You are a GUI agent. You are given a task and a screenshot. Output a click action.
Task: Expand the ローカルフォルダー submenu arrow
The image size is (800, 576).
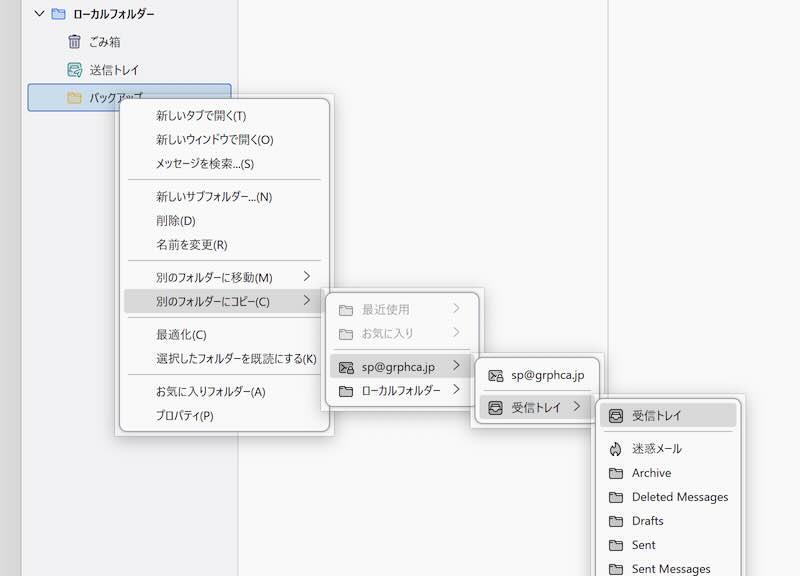pyautogui.click(x=456, y=390)
